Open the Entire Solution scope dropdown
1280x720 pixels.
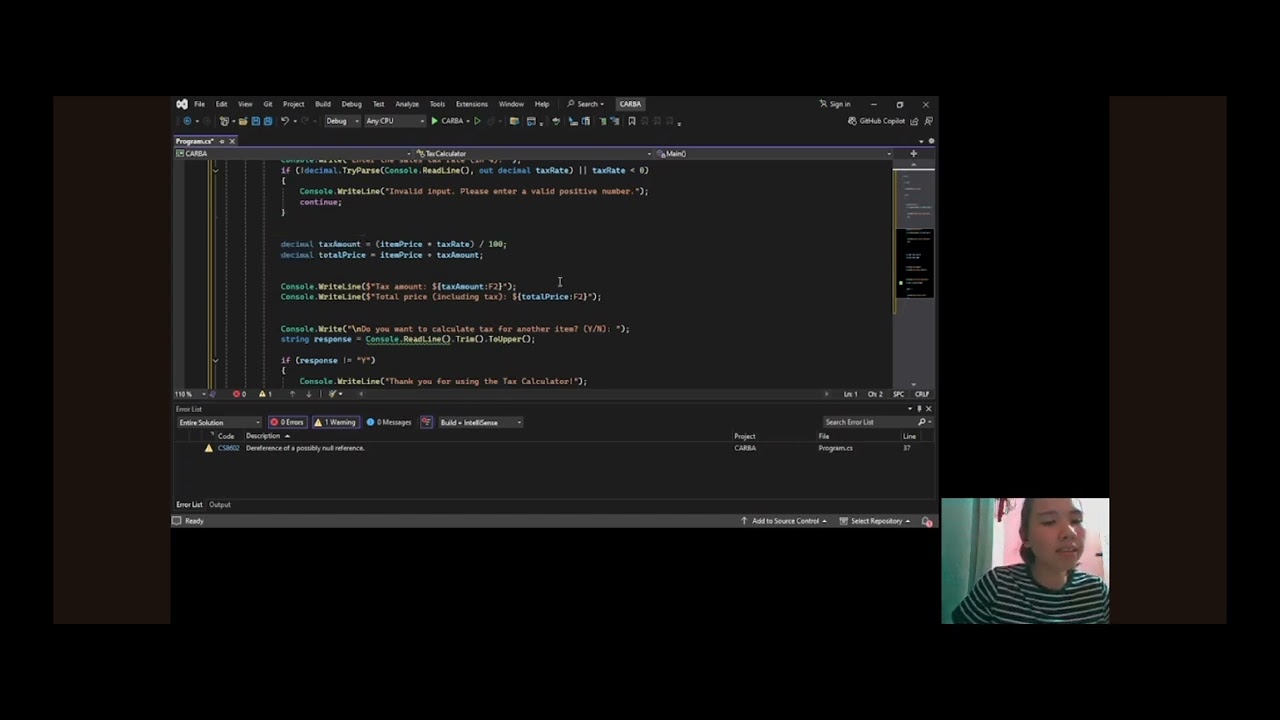(x=219, y=422)
